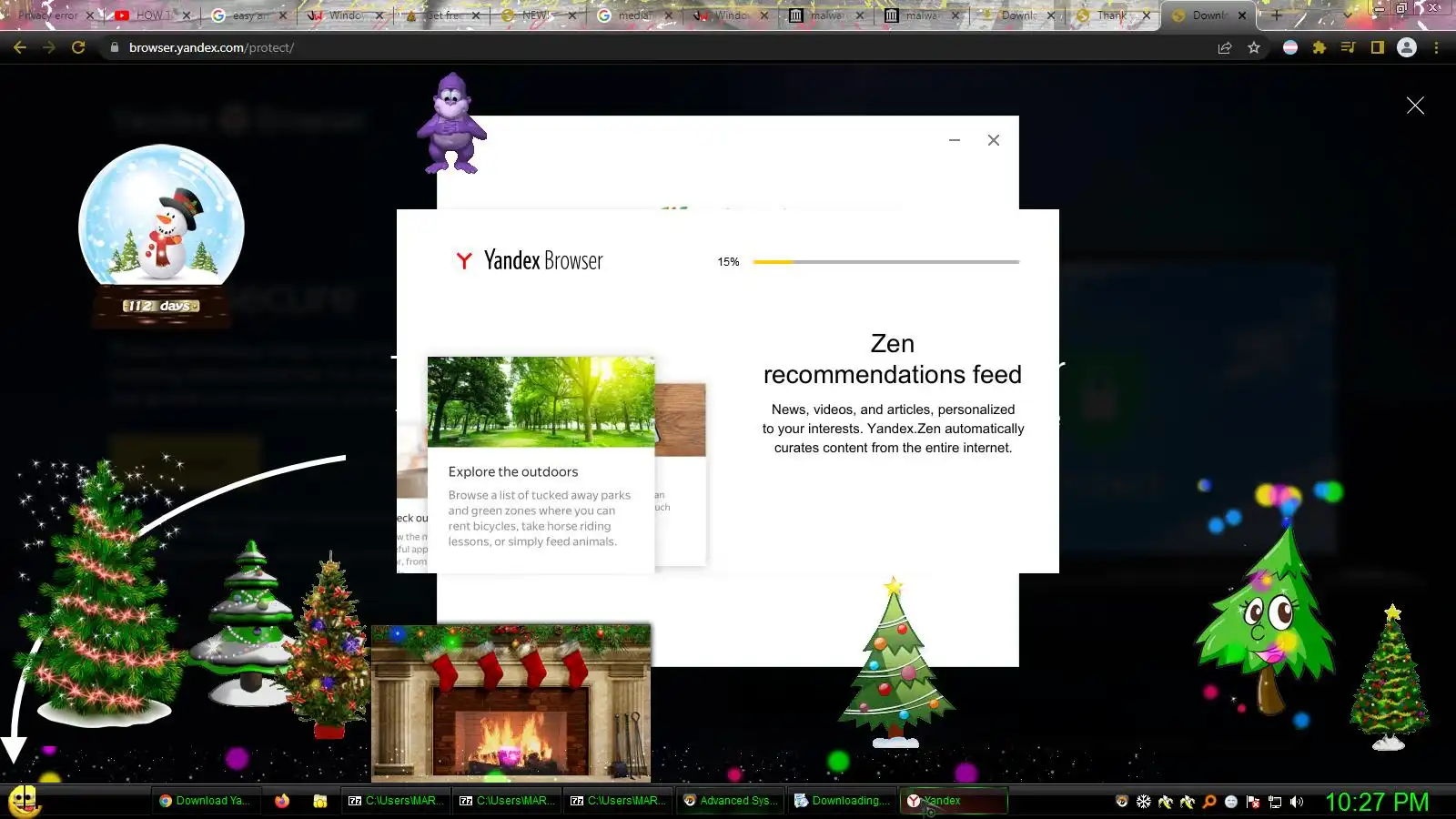The width and height of the screenshot is (1456, 819).
Task: Expand the tab search dropdown arrow
Action: pyautogui.click(x=1348, y=15)
